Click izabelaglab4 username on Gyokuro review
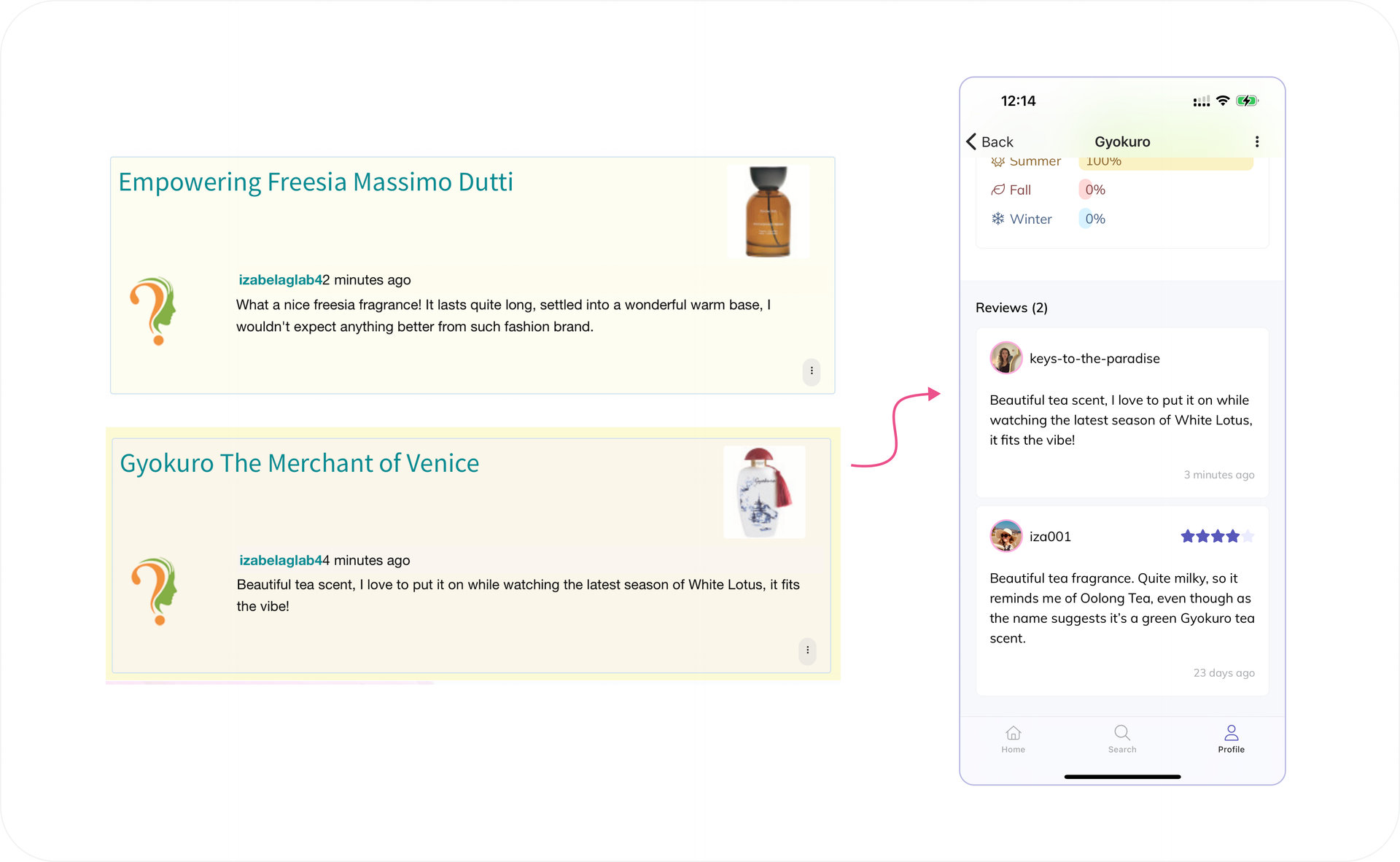The image size is (1400, 862). coord(281,560)
